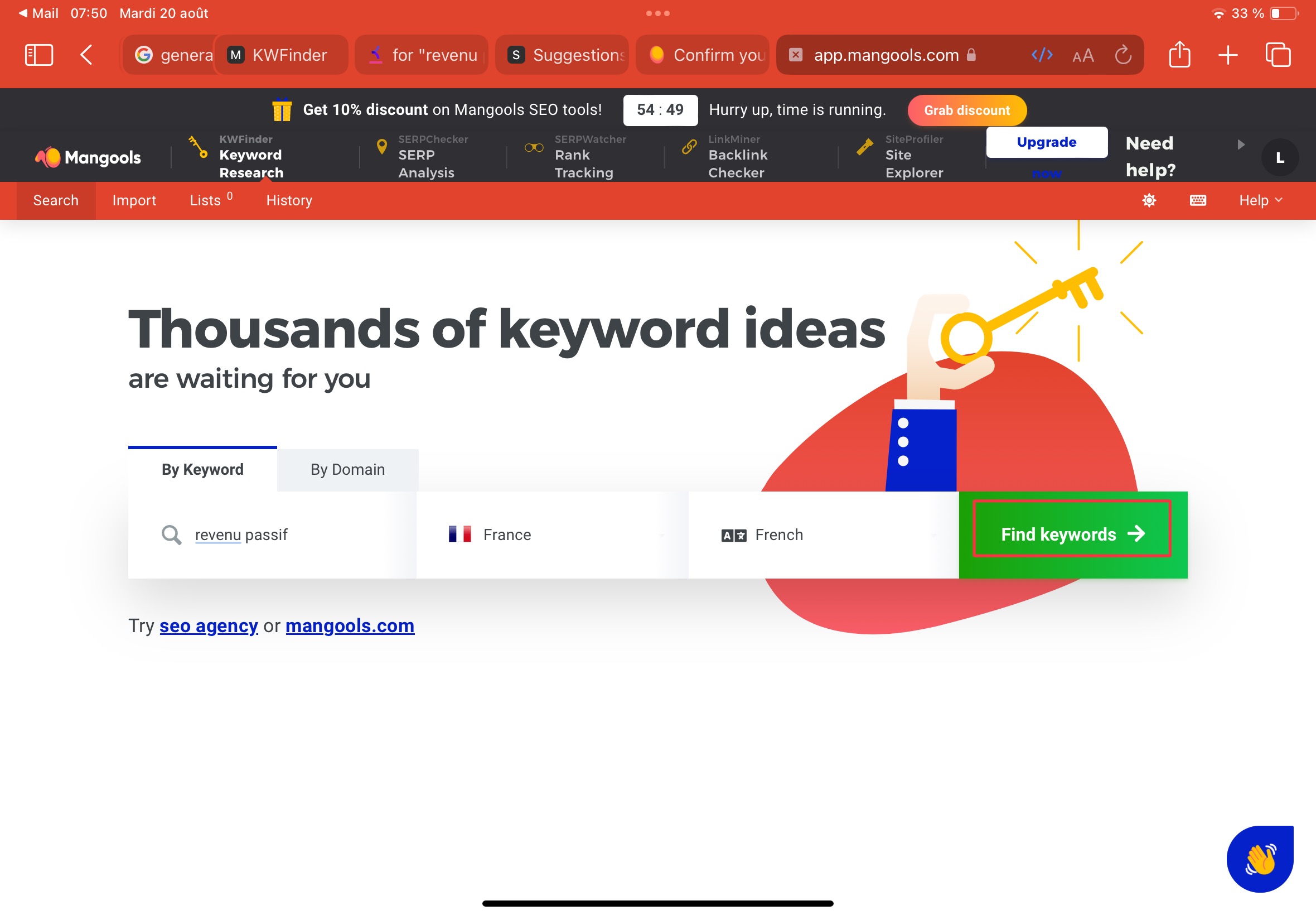Click the settings gear icon
This screenshot has height=915, width=1316.
(1149, 200)
